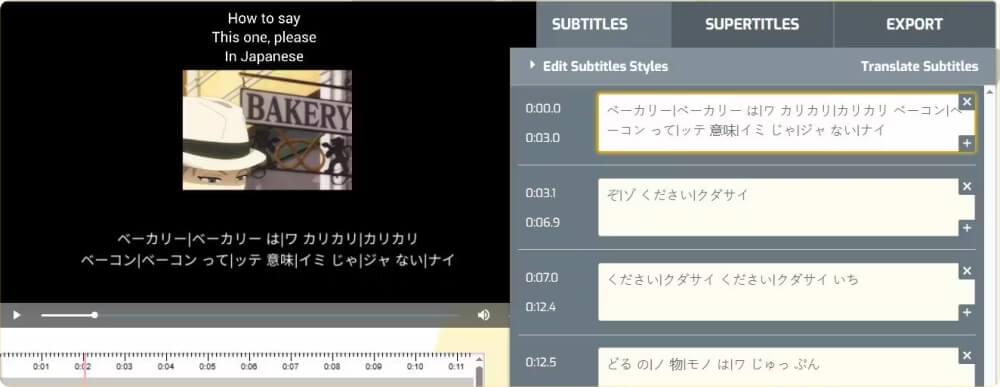Click the 0:03.0 end time

point(543,138)
